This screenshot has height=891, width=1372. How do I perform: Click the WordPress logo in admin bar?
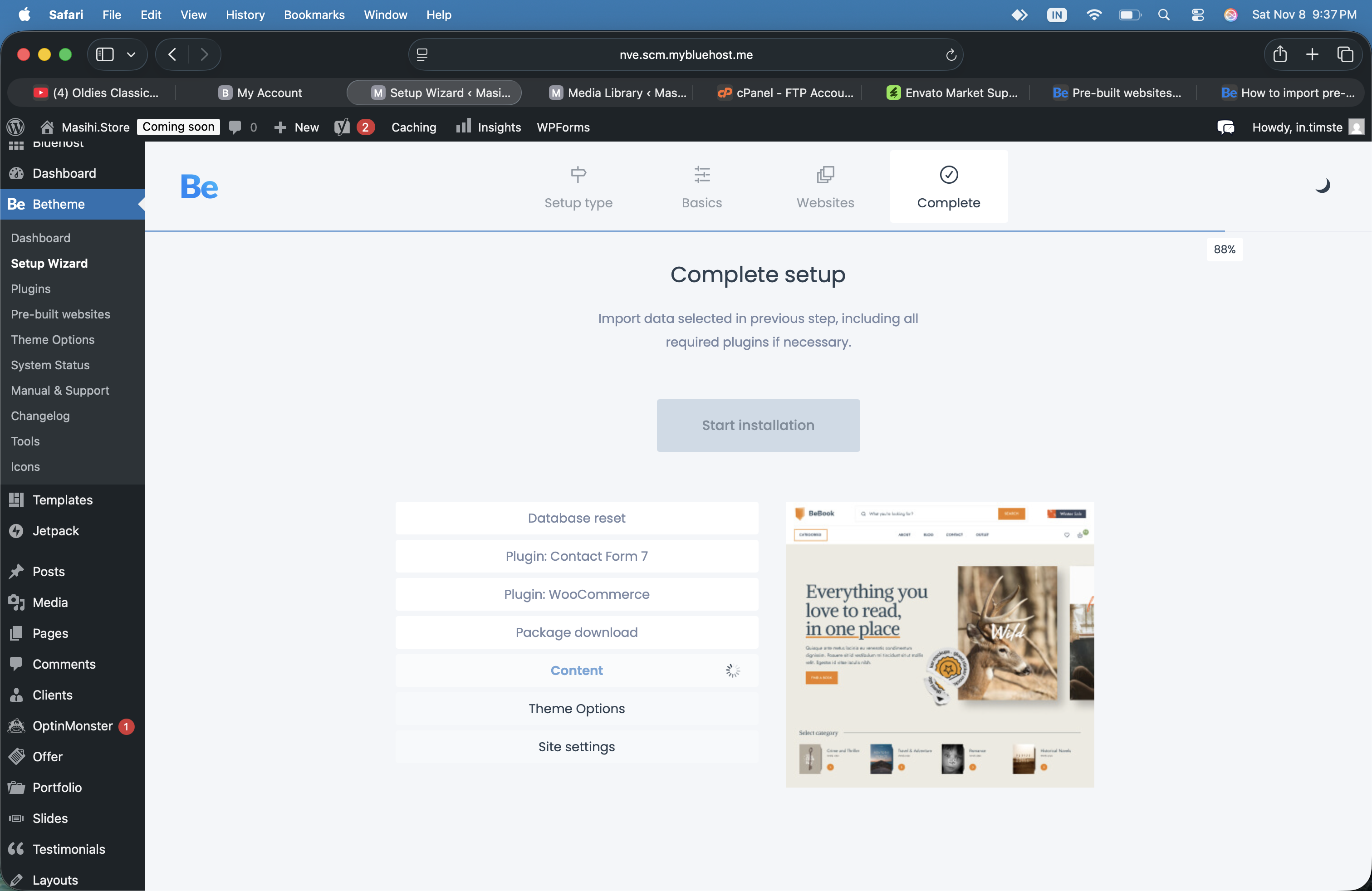pos(15,127)
